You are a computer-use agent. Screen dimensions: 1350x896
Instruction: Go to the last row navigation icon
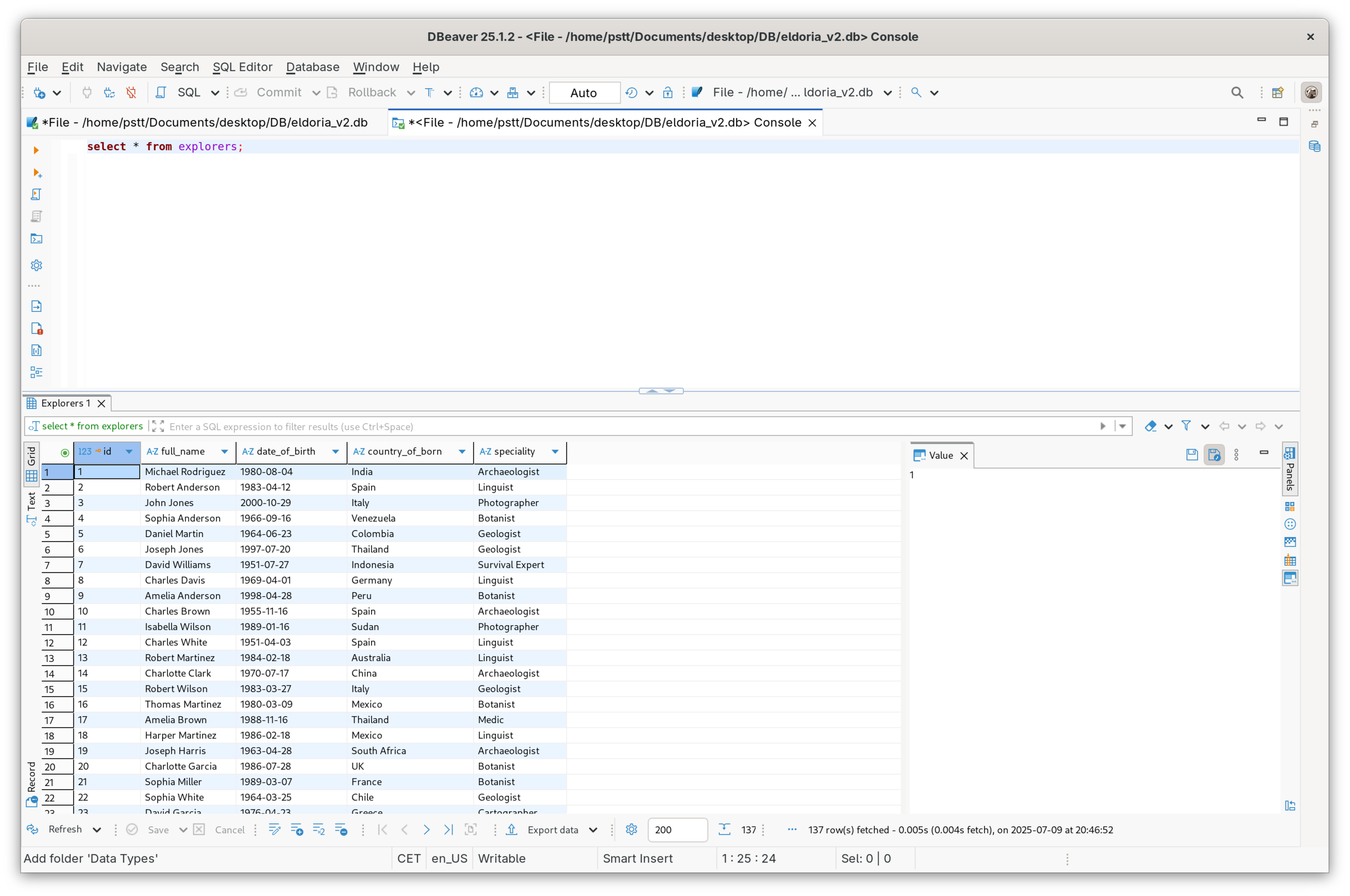click(448, 830)
